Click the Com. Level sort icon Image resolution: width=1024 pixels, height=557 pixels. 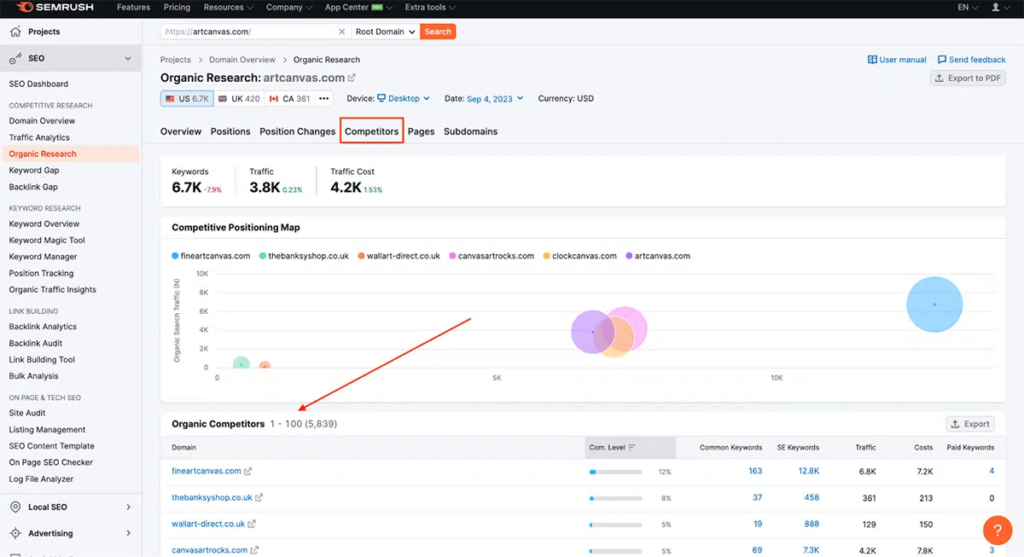click(632, 447)
